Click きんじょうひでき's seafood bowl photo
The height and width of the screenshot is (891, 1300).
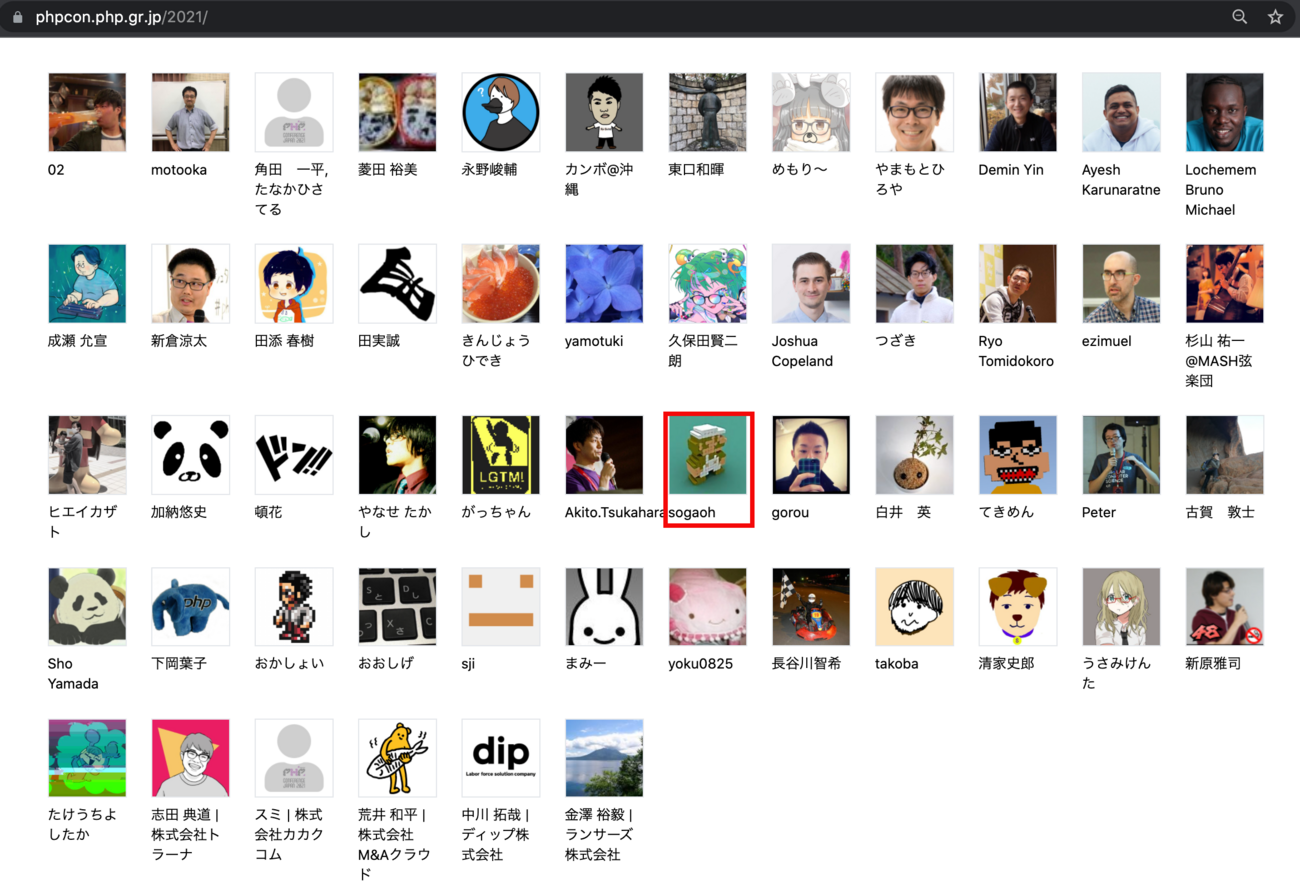[x=501, y=283]
